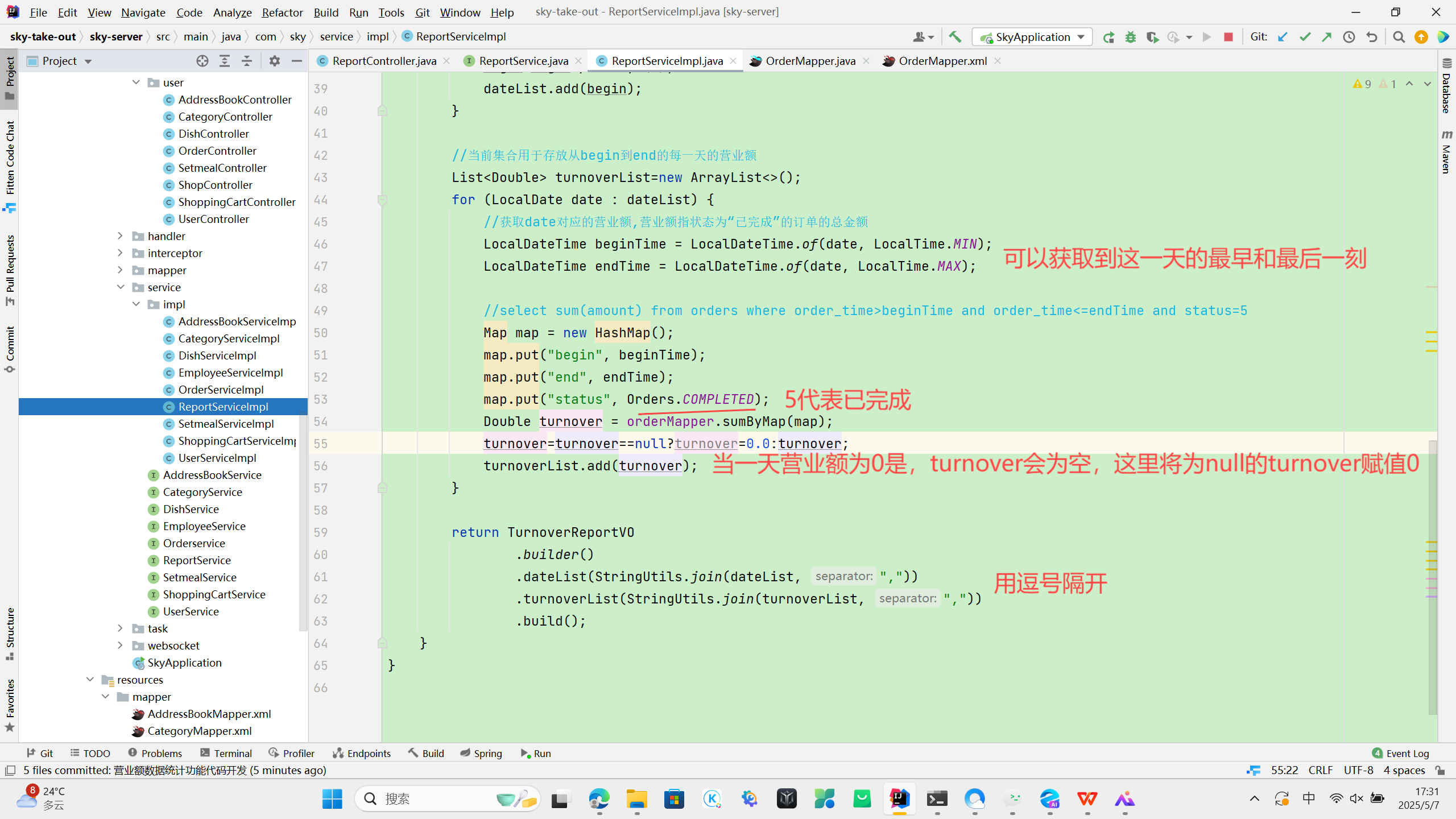1456x819 pixels.
Task: Collapse all in Project panel
Action: pyautogui.click(x=247, y=61)
